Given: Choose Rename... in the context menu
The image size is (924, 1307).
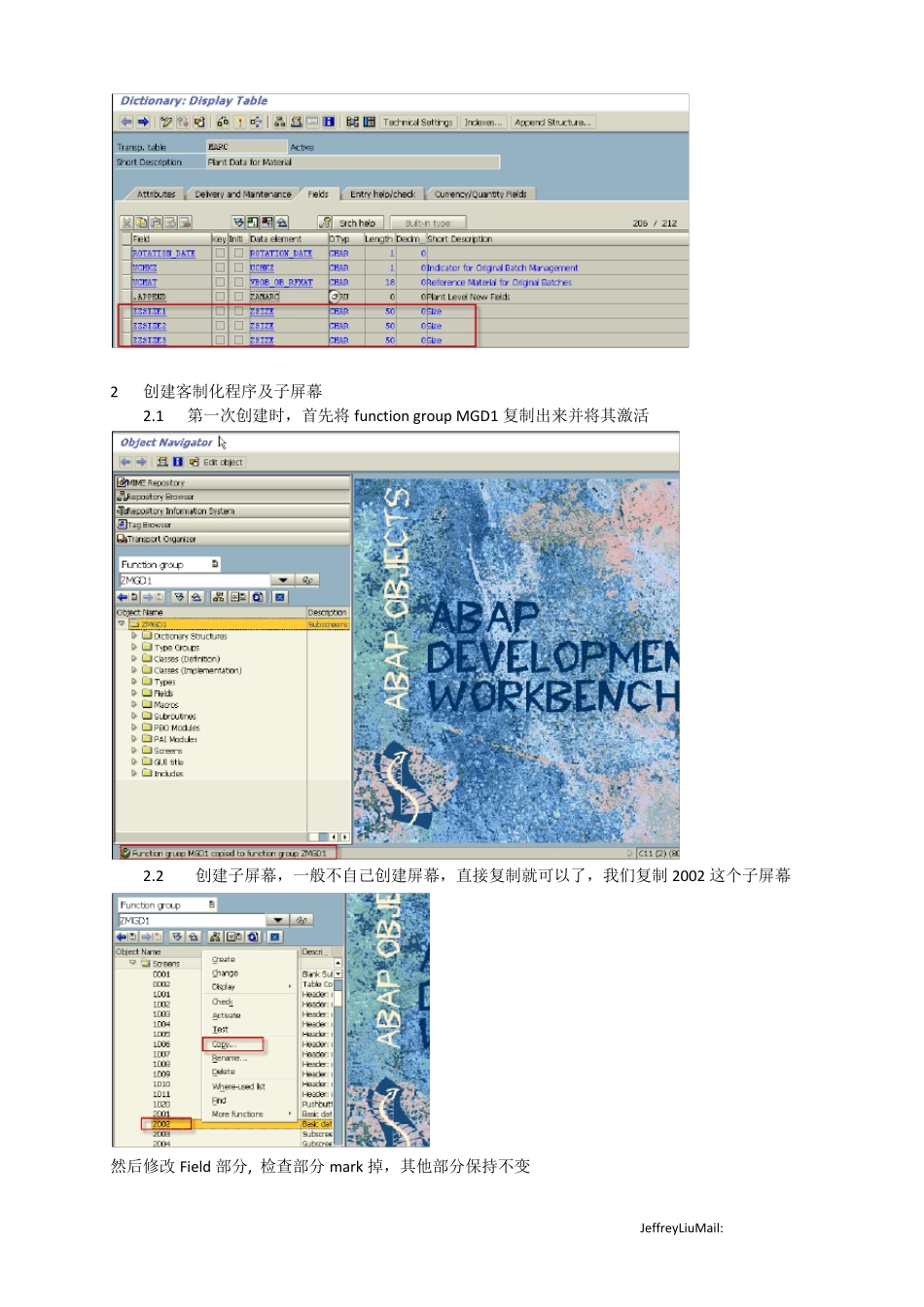Looking at the screenshot, I should [230, 1058].
